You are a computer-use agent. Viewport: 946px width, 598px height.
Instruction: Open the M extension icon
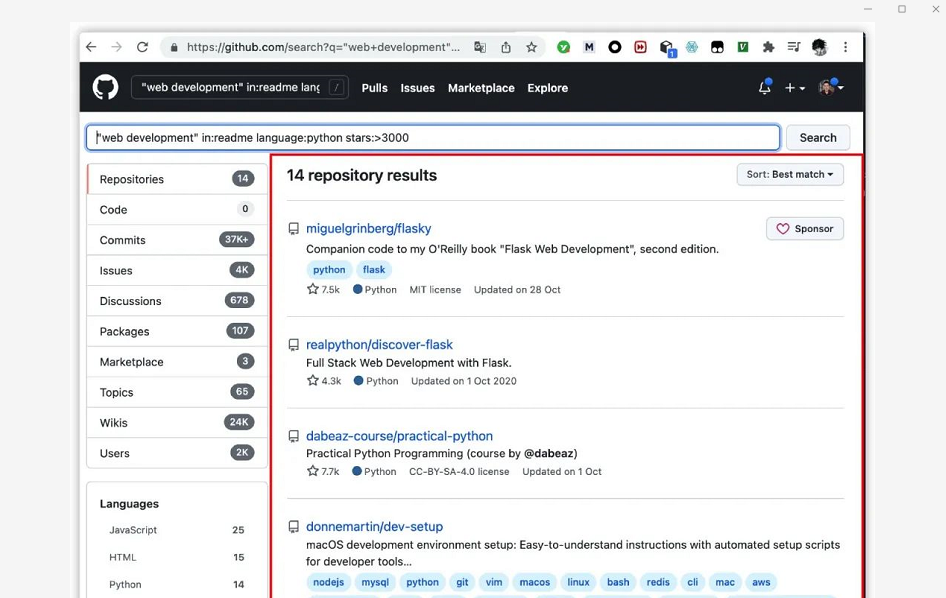tap(589, 47)
